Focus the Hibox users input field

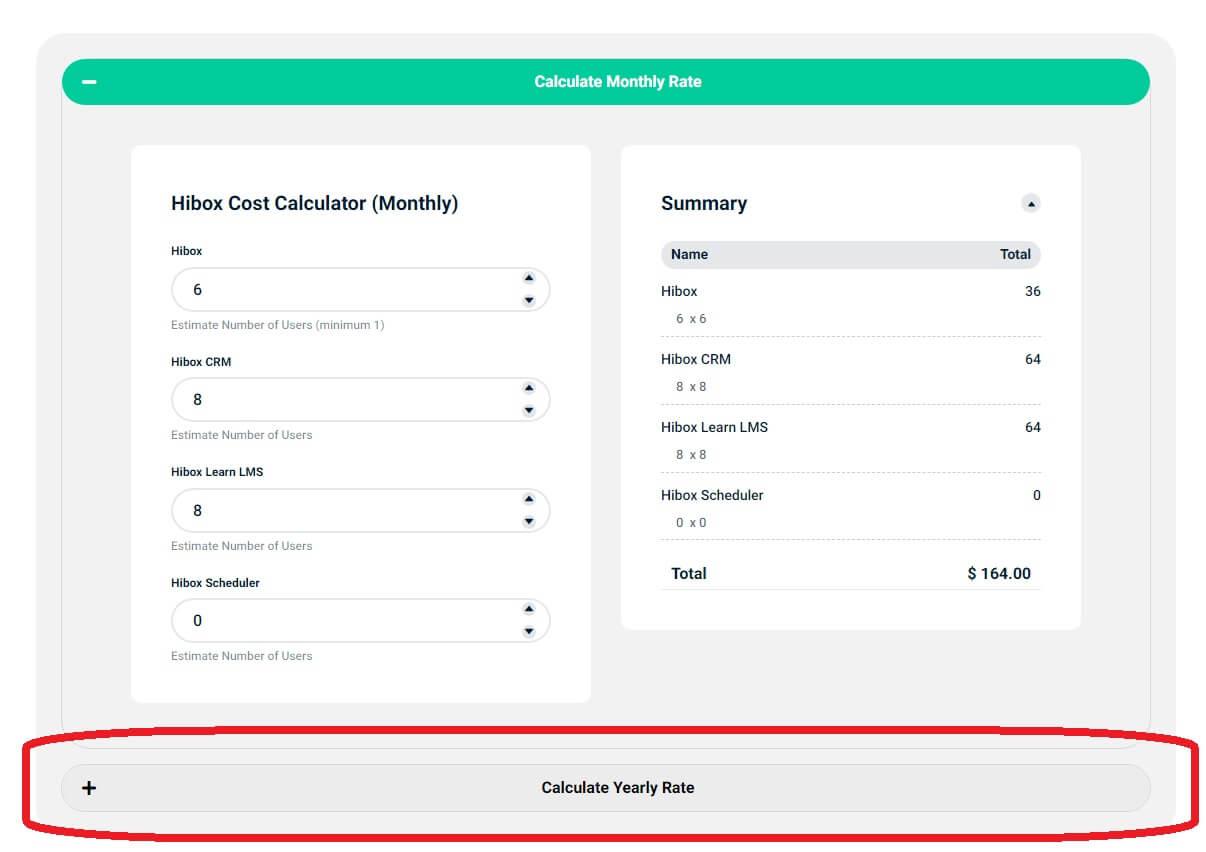click(x=340, y=290)
